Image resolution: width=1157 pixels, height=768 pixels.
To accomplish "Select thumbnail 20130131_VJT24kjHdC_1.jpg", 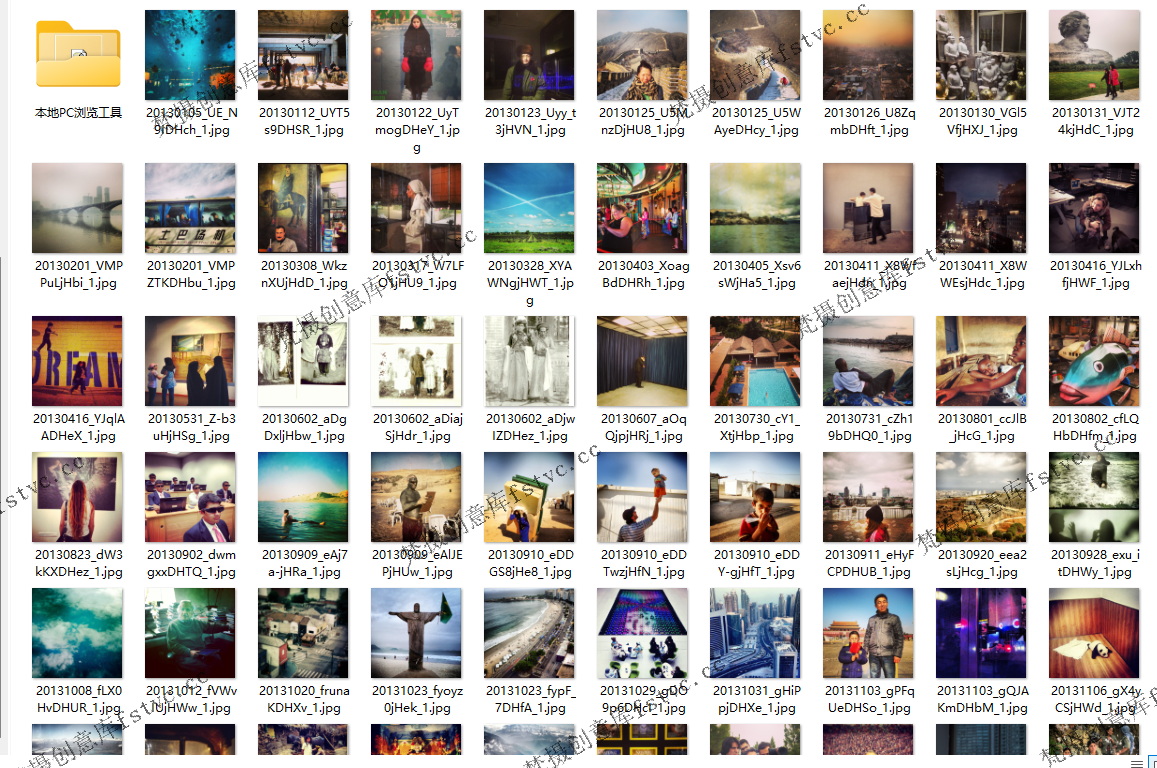I will pyautogui.click(x=1094, y=55).
